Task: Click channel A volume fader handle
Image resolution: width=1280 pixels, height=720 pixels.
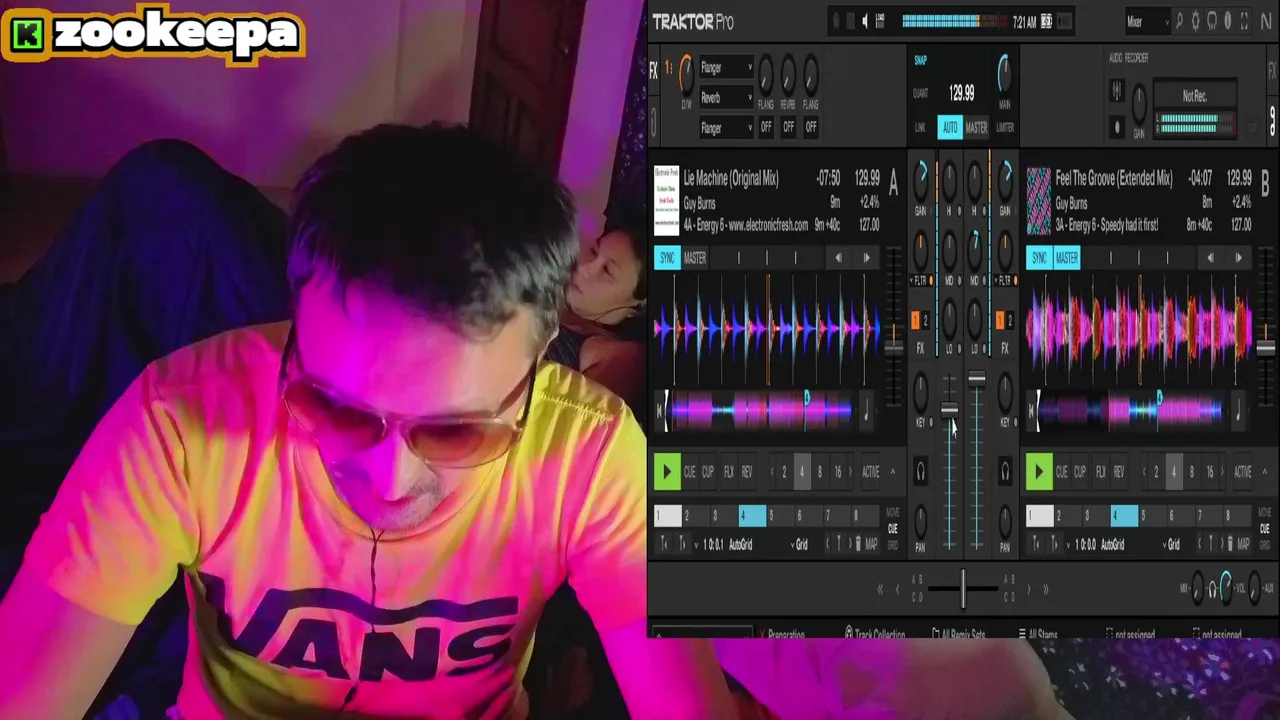Action: [949, 409]
